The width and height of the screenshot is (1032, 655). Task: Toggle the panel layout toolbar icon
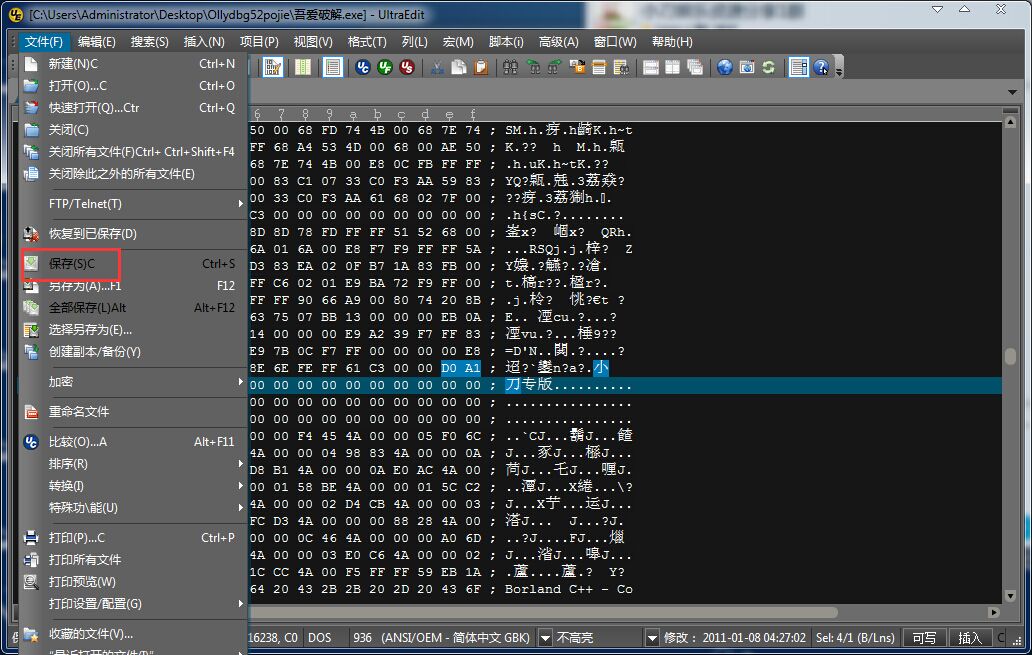[x=799, y=67]
